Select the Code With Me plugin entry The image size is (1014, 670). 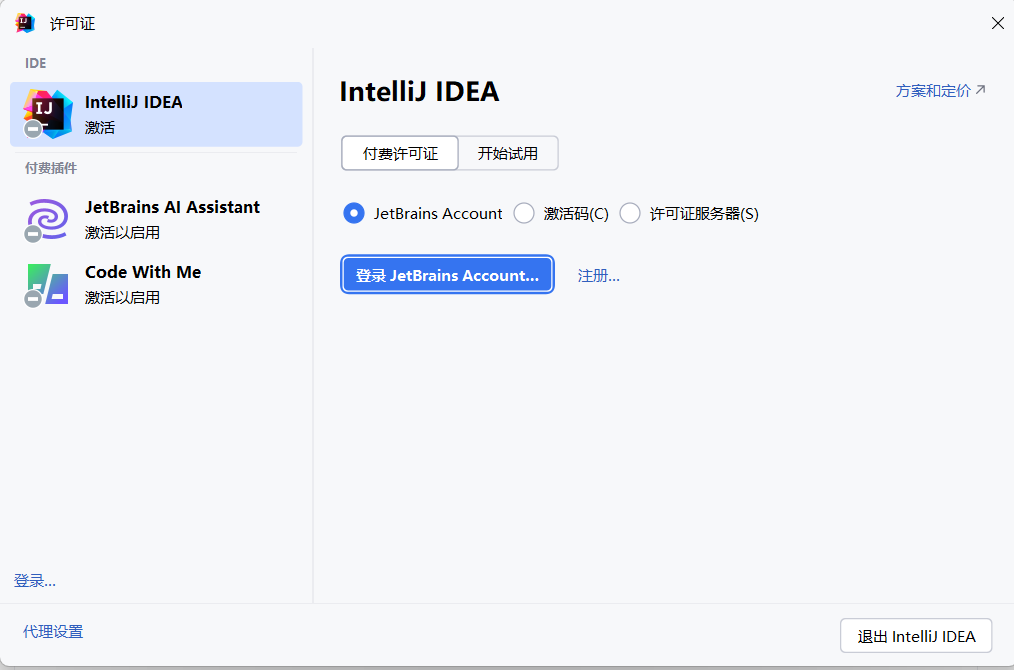tap(156, 284)
